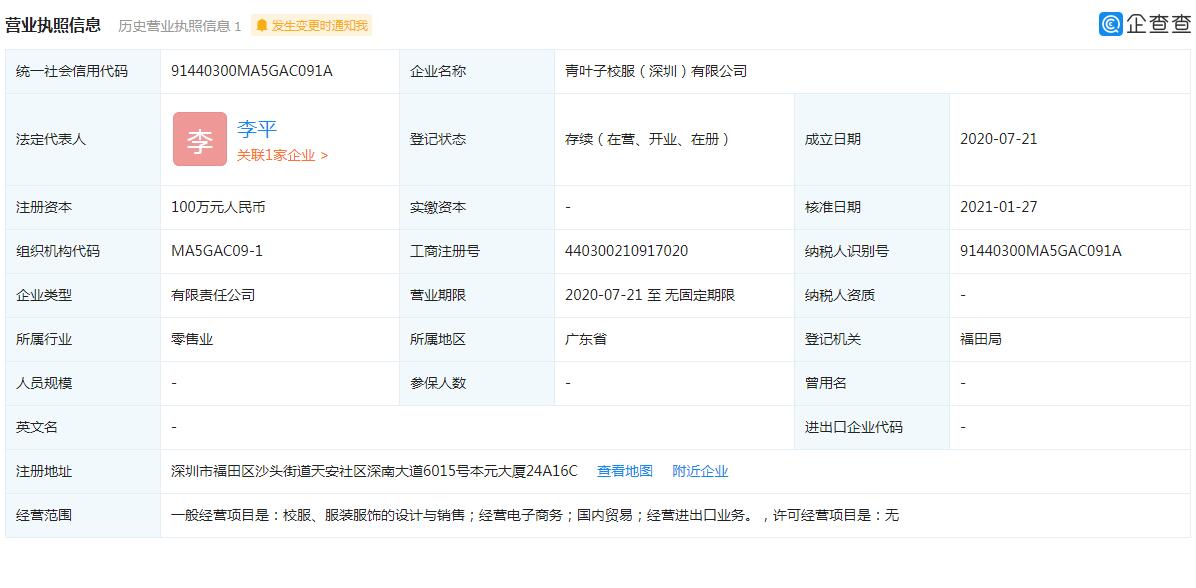Click the 企业类型 label
This screenshot has width=1196, height=588.
pyautogui.click(x=43, y=295)
